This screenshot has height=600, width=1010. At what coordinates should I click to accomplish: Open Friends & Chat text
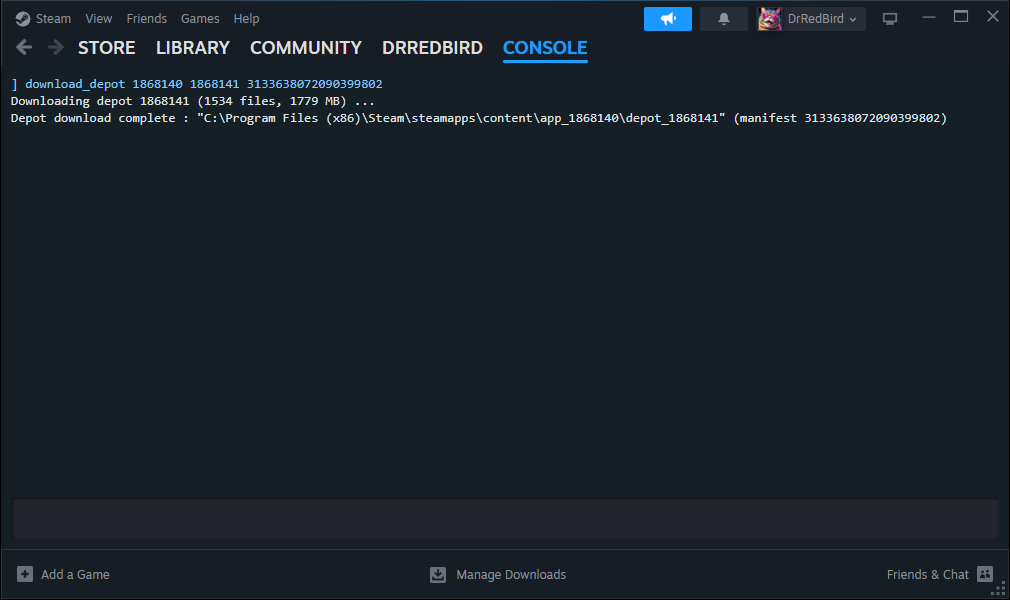click(x=928, y=574)
